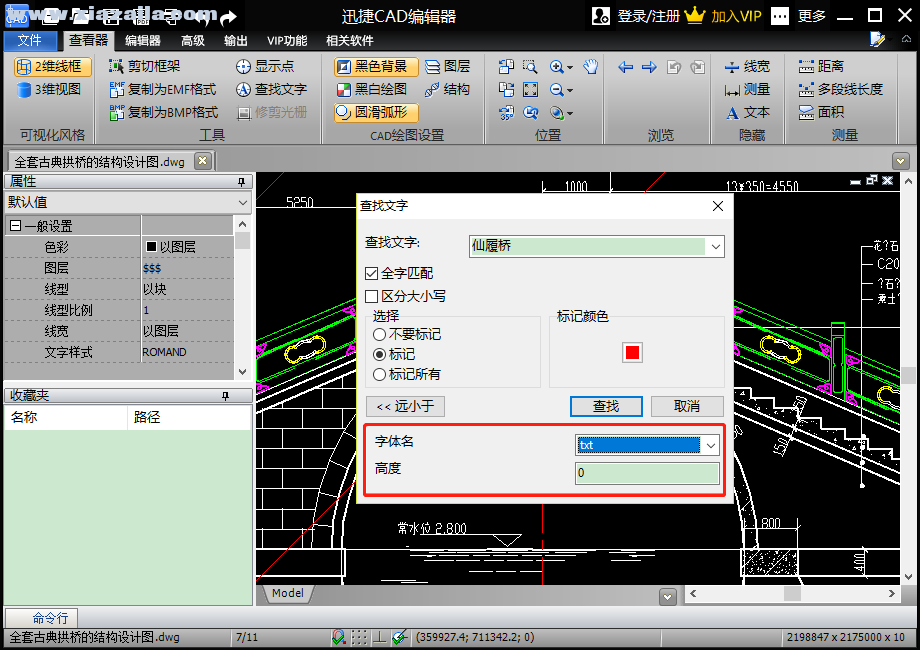Open zoom out dropdown arrow
This screenshot has width=920, height=650.
pos(570,90)
